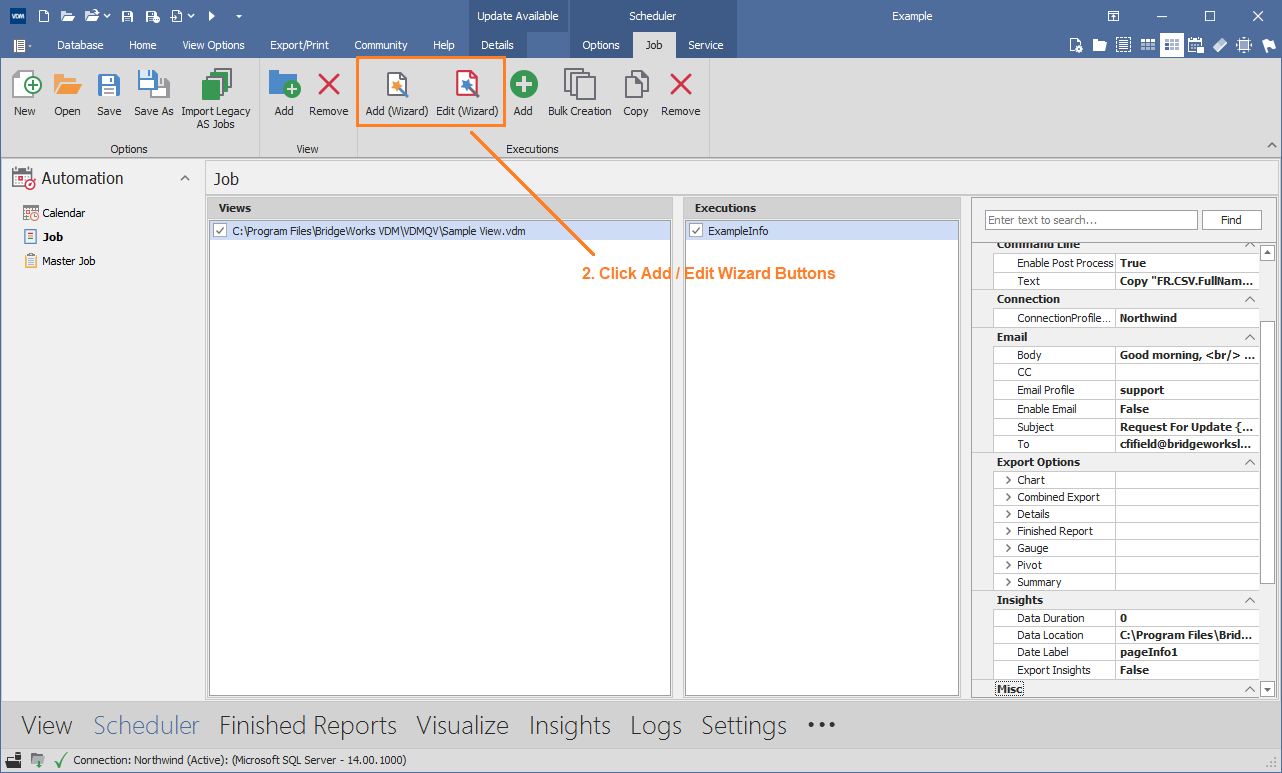1282x773 pixels.
Task: Expand the Chart export option
Action: tap(1008, 480)
